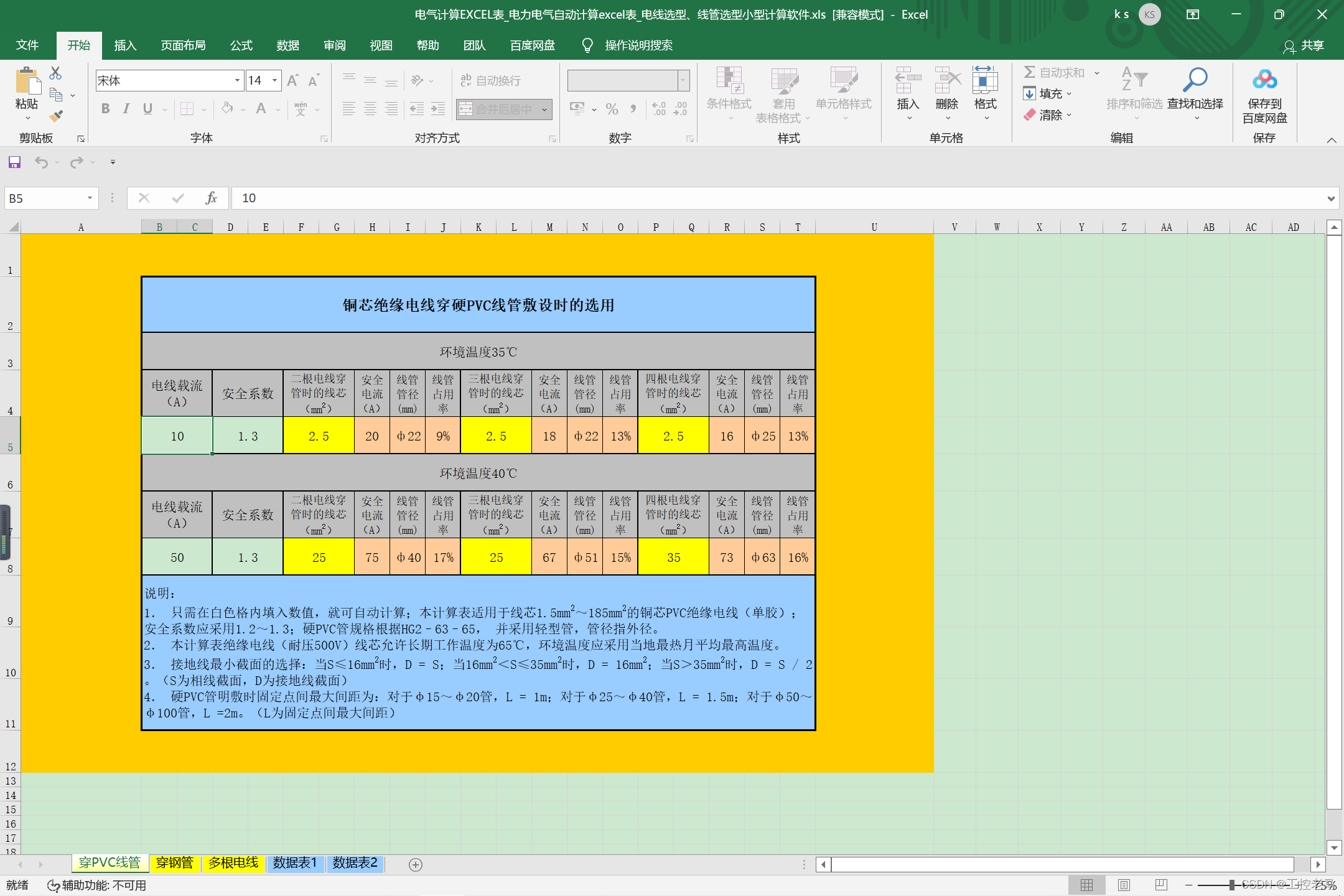This screenshot has width=1344, height=896.
Task: Click the Insert Function fx button
Action: pos(212,198)
